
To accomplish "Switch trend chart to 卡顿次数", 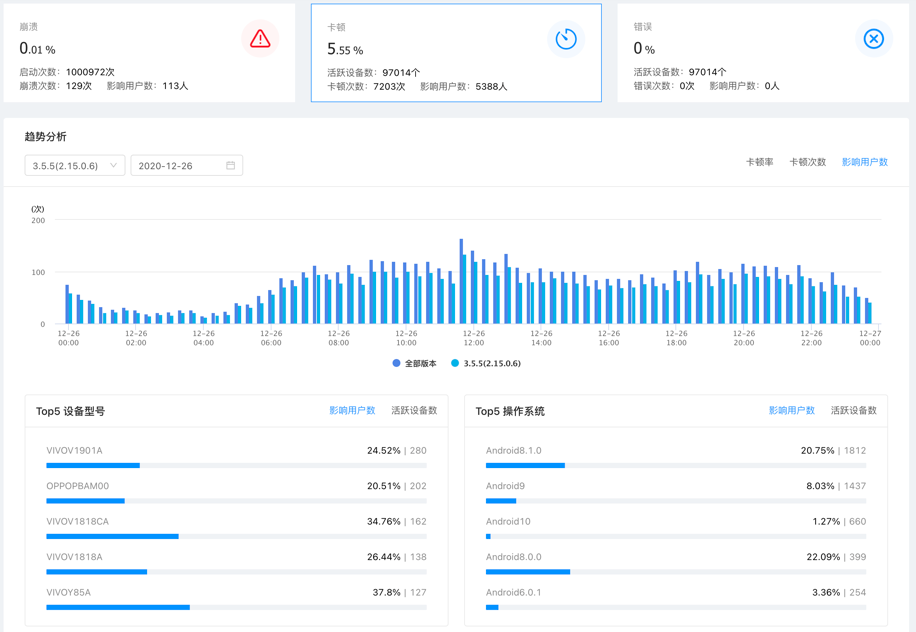I will click(807, 162).
